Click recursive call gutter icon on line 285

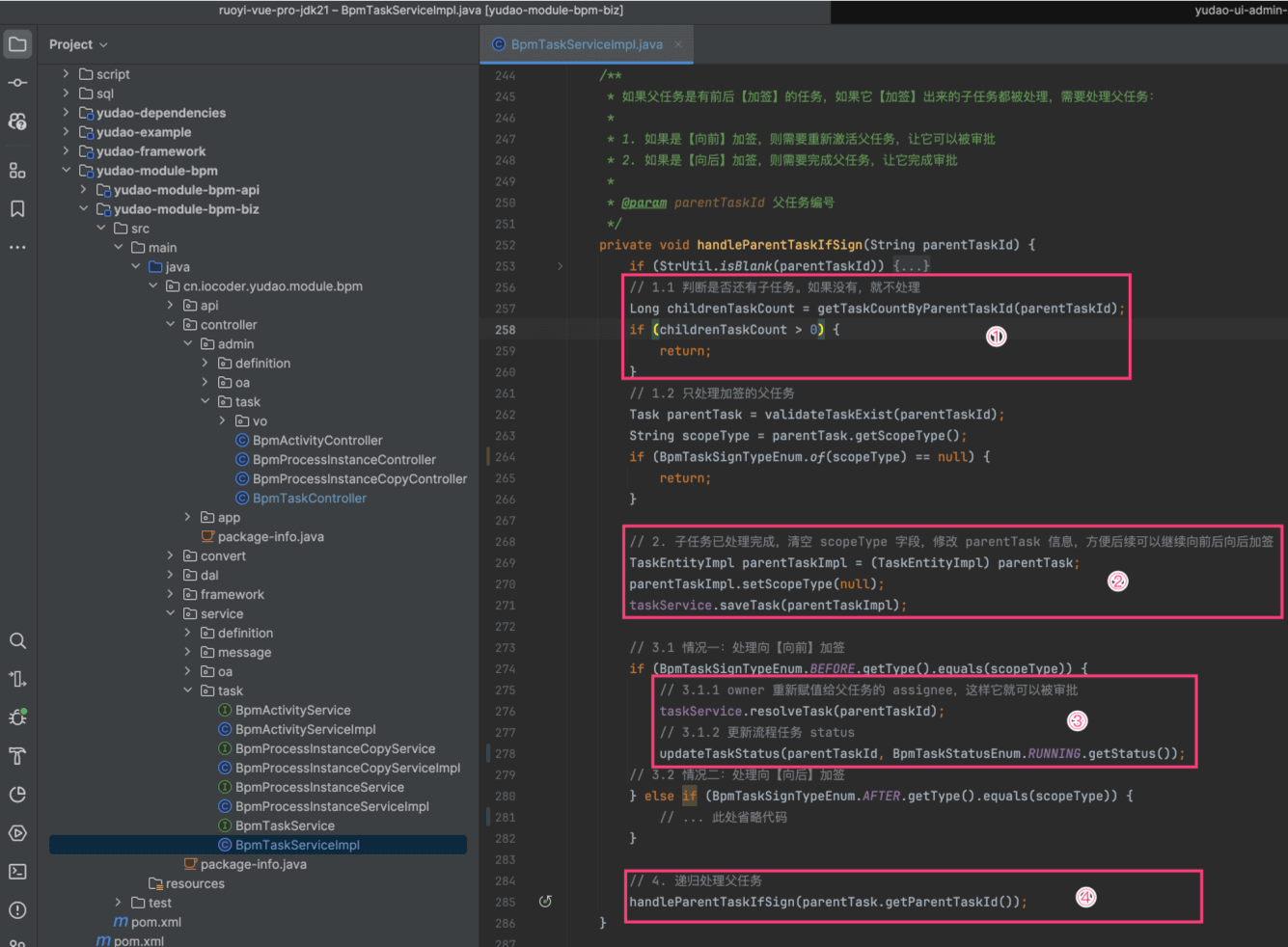(545, 902)
